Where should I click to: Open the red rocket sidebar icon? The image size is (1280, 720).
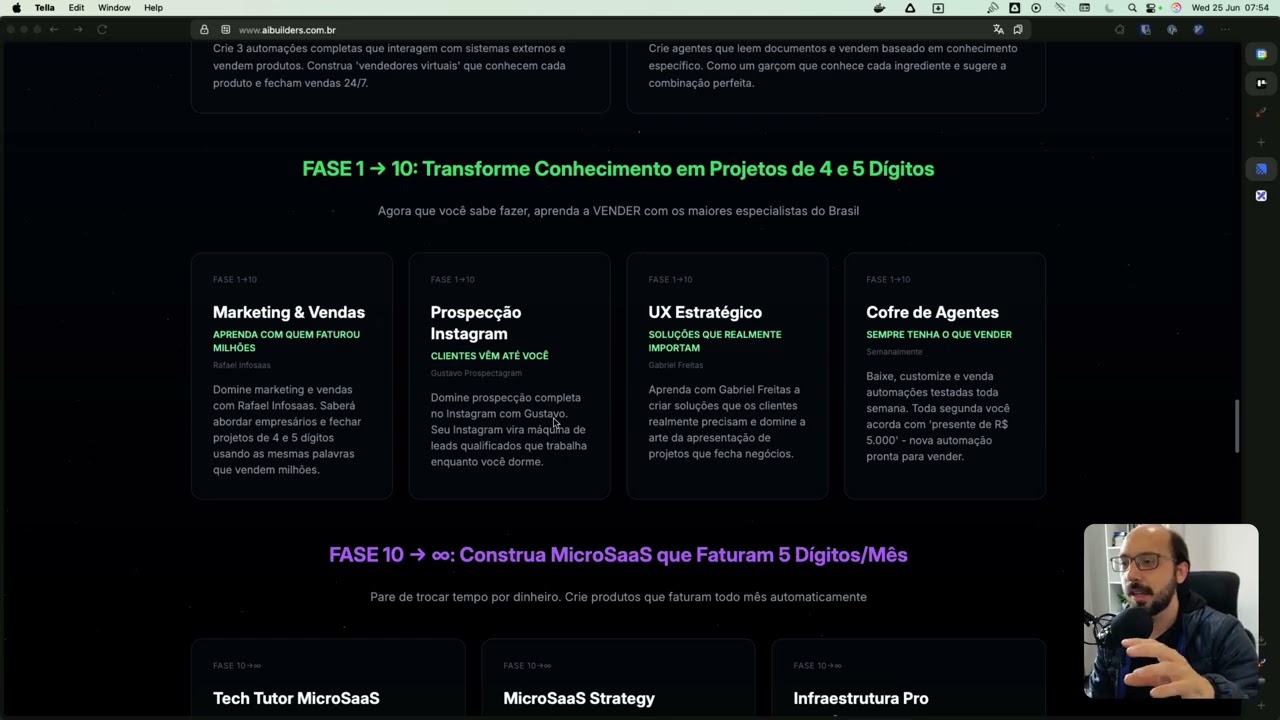1262,112
